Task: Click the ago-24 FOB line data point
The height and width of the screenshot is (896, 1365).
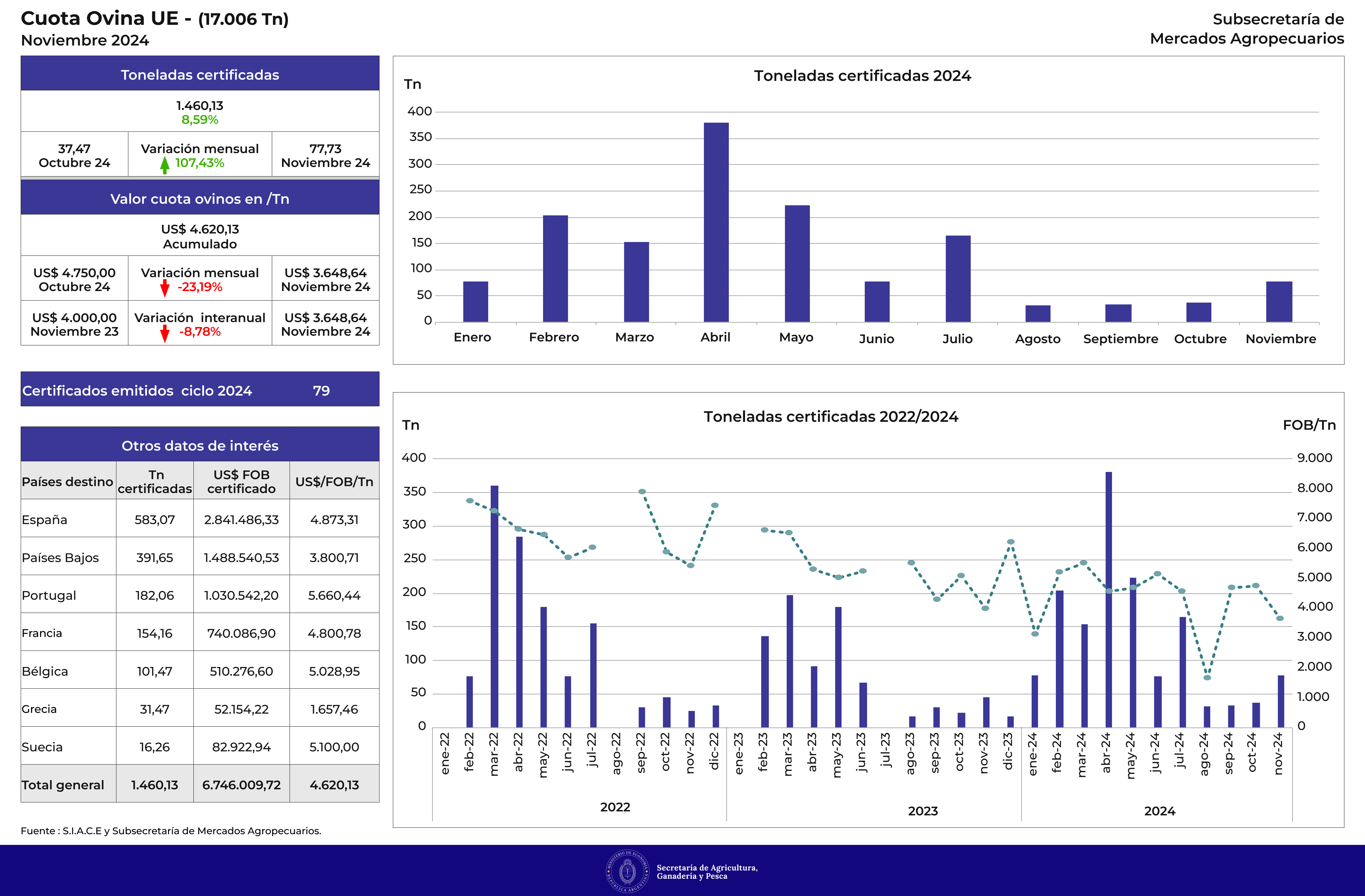Action: coord(1207,678)
